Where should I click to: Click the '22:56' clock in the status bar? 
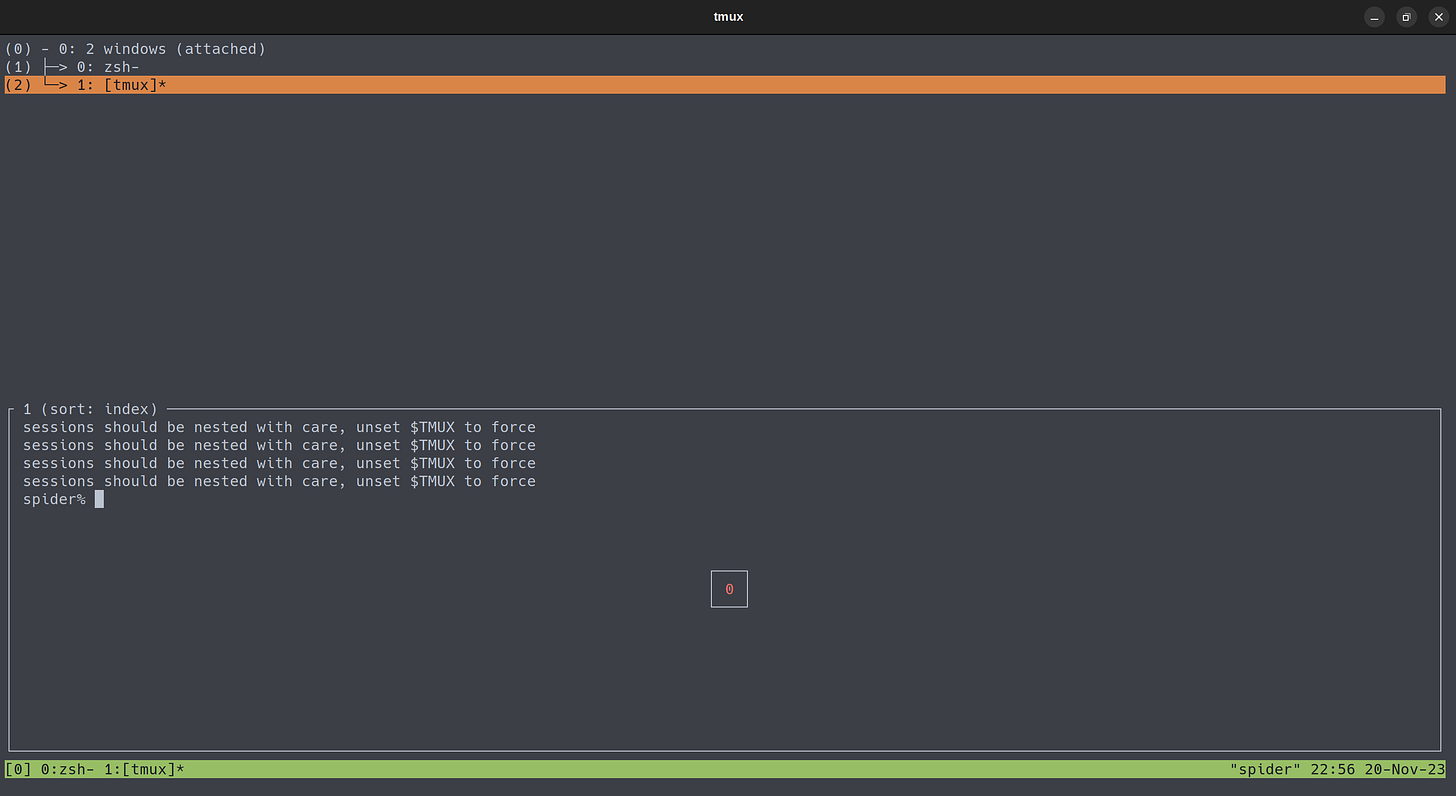pos(1332,769)
